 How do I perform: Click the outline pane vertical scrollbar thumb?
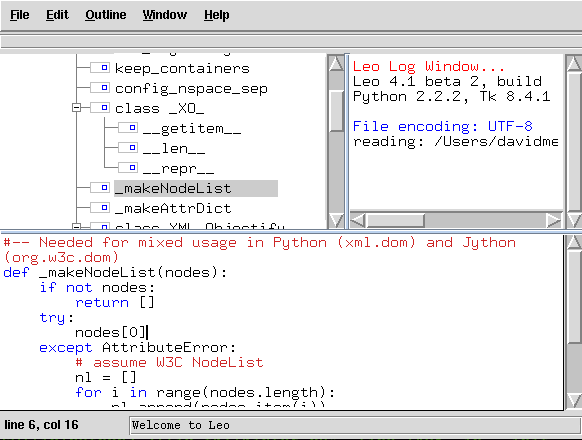(336, 110)
